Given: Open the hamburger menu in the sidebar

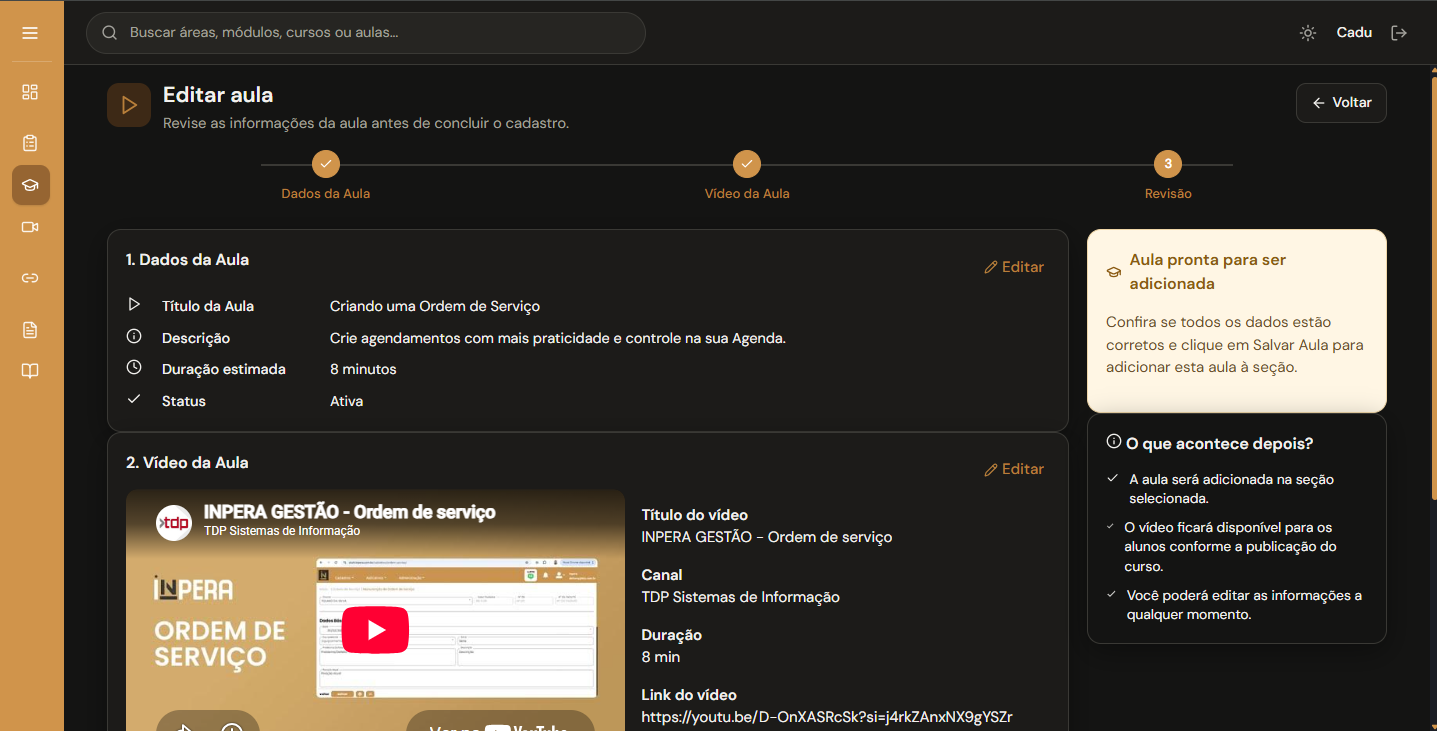Looking at the screenshot, I should [x=30, y=33].
